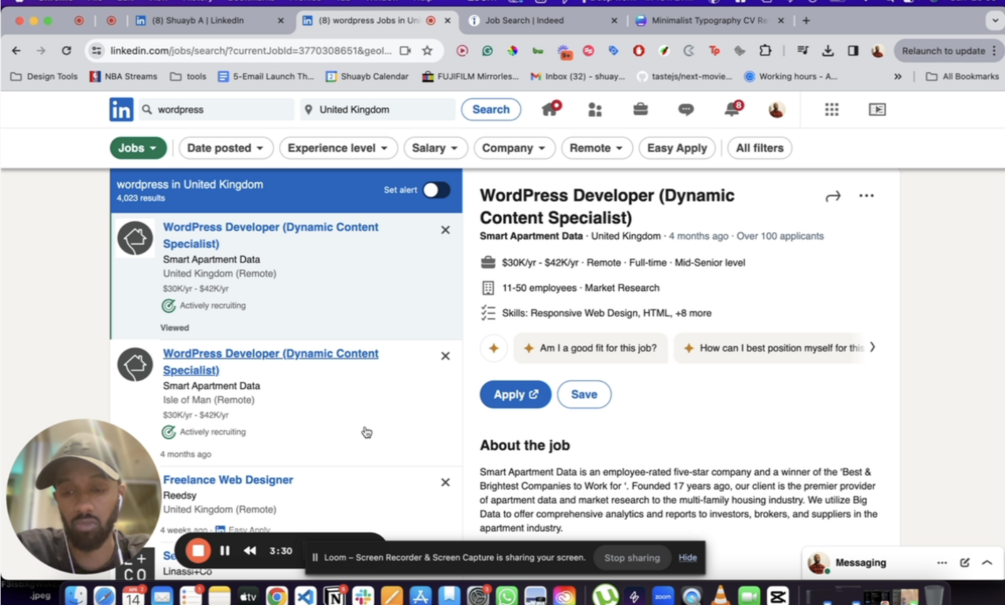Reload the page in Chrome
The image size is (1005, 605).
tap(66, 50)
